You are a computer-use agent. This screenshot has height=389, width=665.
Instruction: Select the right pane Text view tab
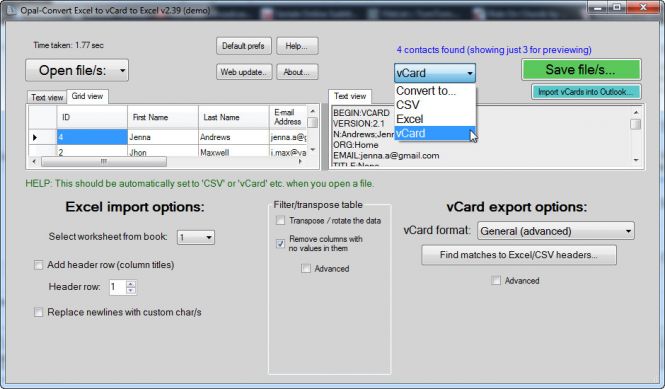tap(350, 96)
